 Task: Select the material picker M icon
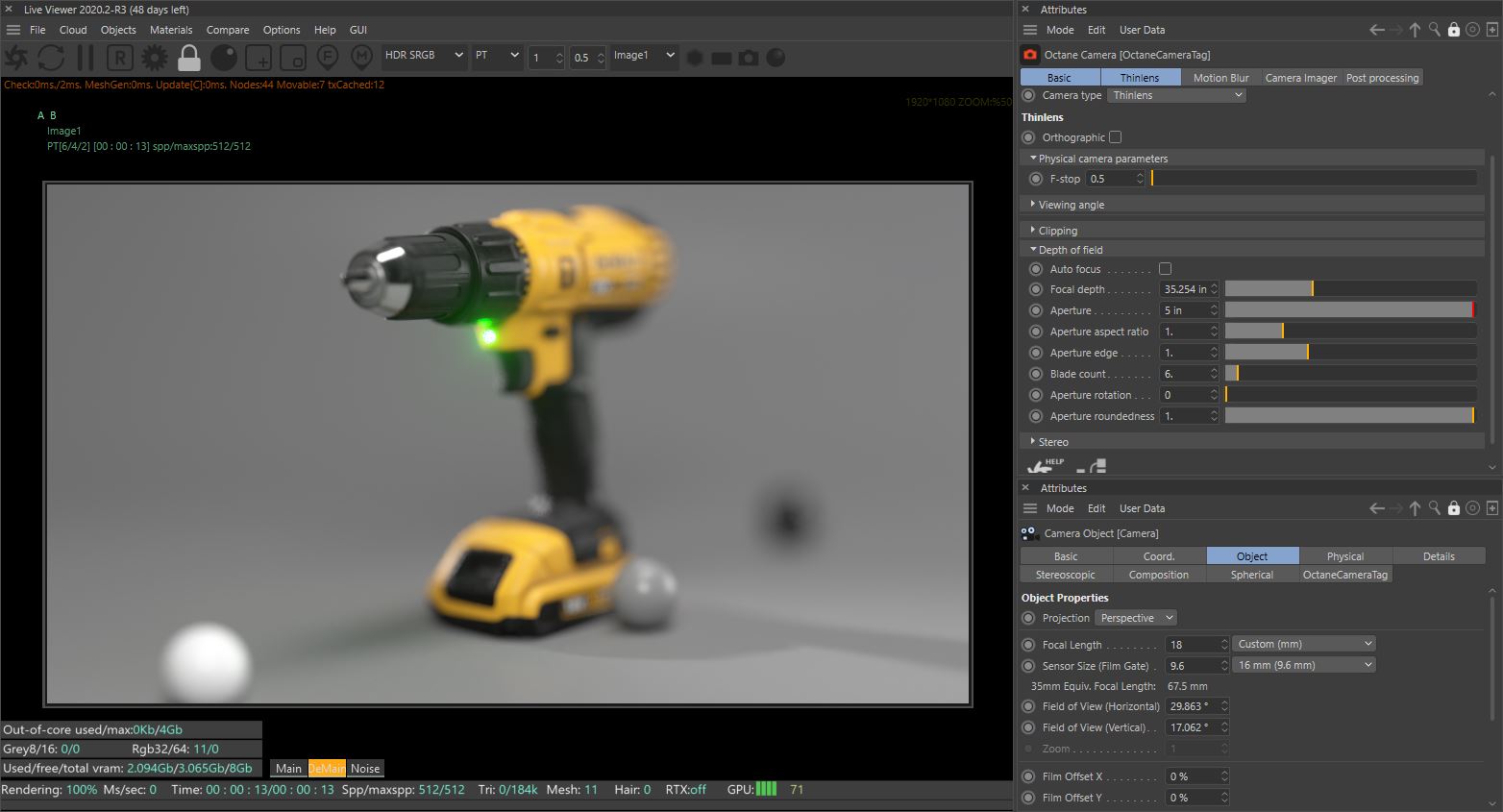pos(361,58)
